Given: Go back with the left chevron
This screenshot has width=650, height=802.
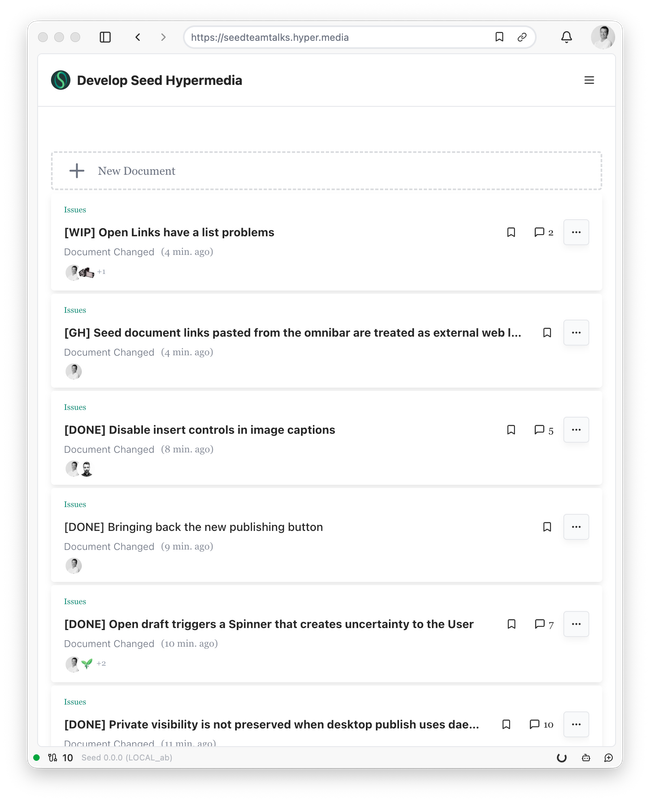Looking at the screenshot, I should click(x=138, y=37).
